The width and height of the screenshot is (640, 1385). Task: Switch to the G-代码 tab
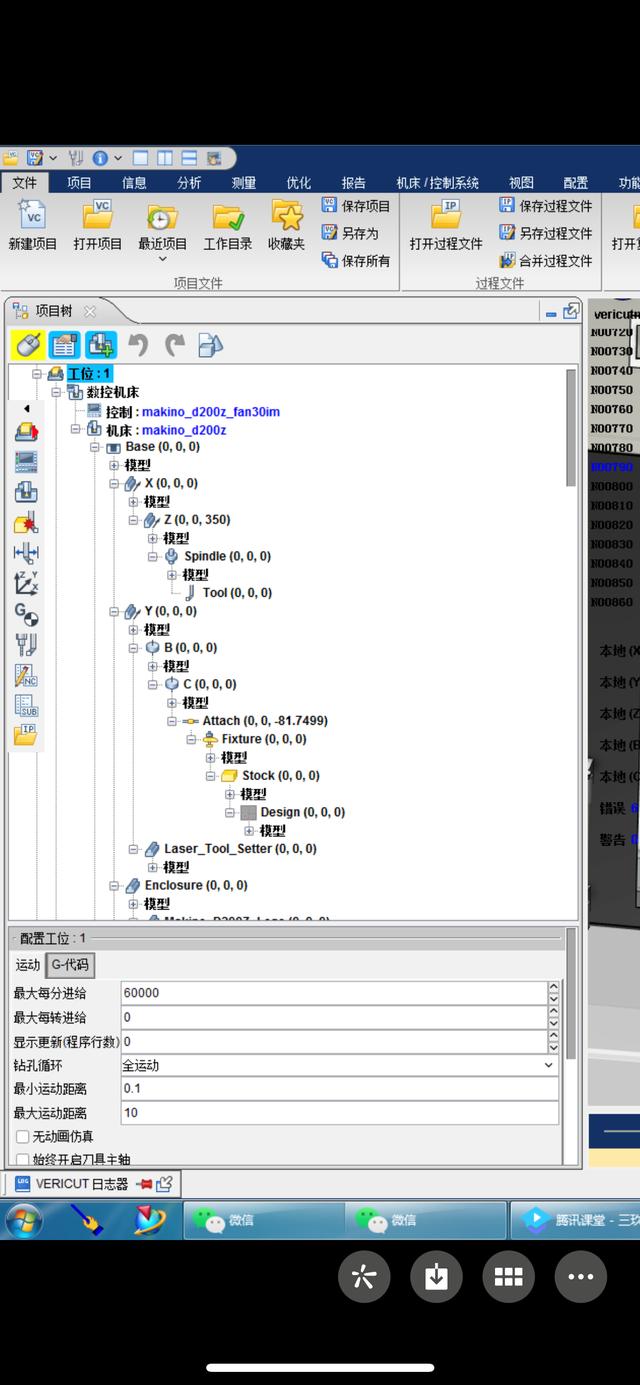tap(70, 965)
